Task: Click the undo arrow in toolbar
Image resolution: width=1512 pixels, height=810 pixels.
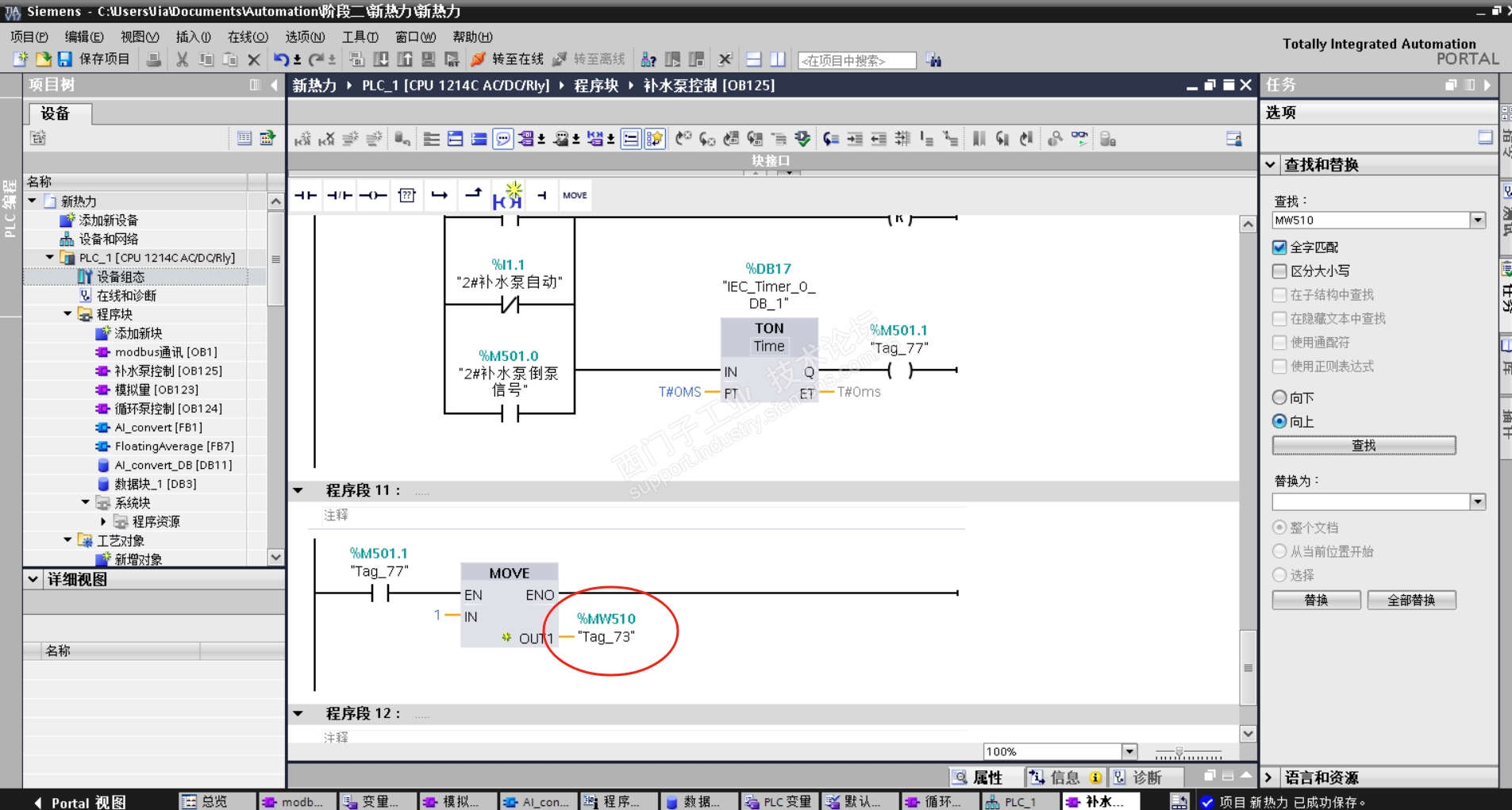Action: [280, 60]
